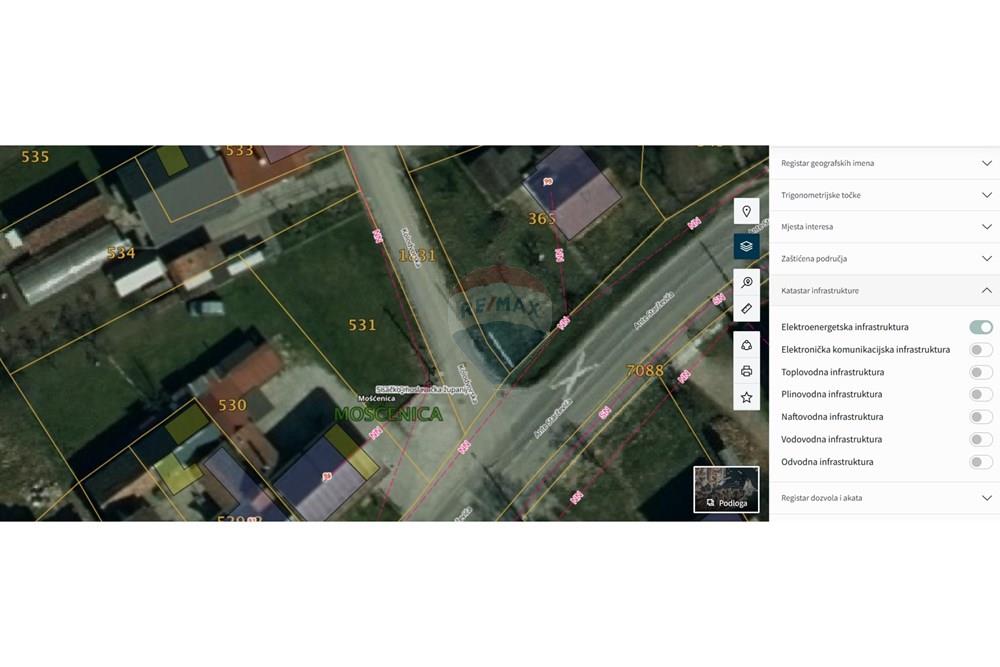Screen dimensions: 1000x667
Task: Click the star favorites icon
Action: pyautogui.click(x=746, y=397)
